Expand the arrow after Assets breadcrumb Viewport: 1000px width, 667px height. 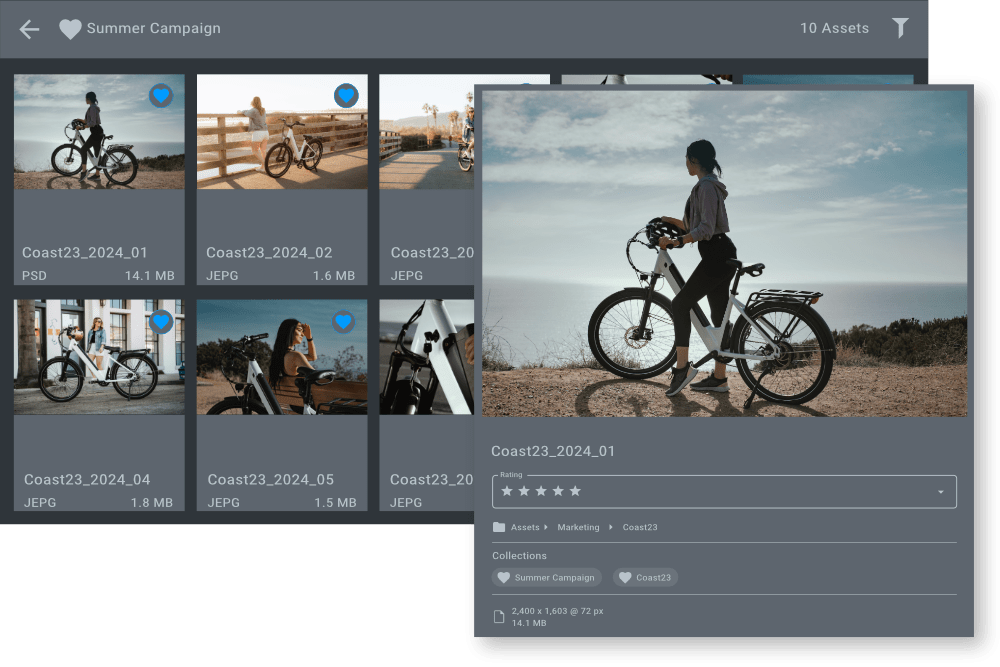pos(546,527)
